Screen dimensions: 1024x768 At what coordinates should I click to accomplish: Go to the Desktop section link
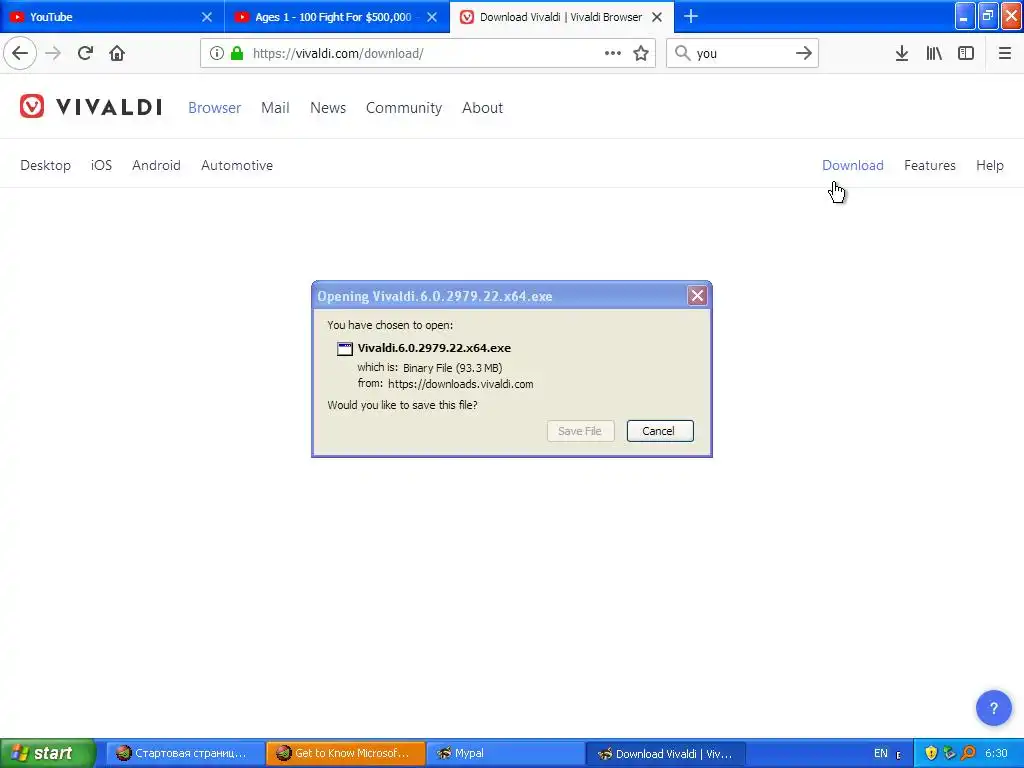pos(45,165)
